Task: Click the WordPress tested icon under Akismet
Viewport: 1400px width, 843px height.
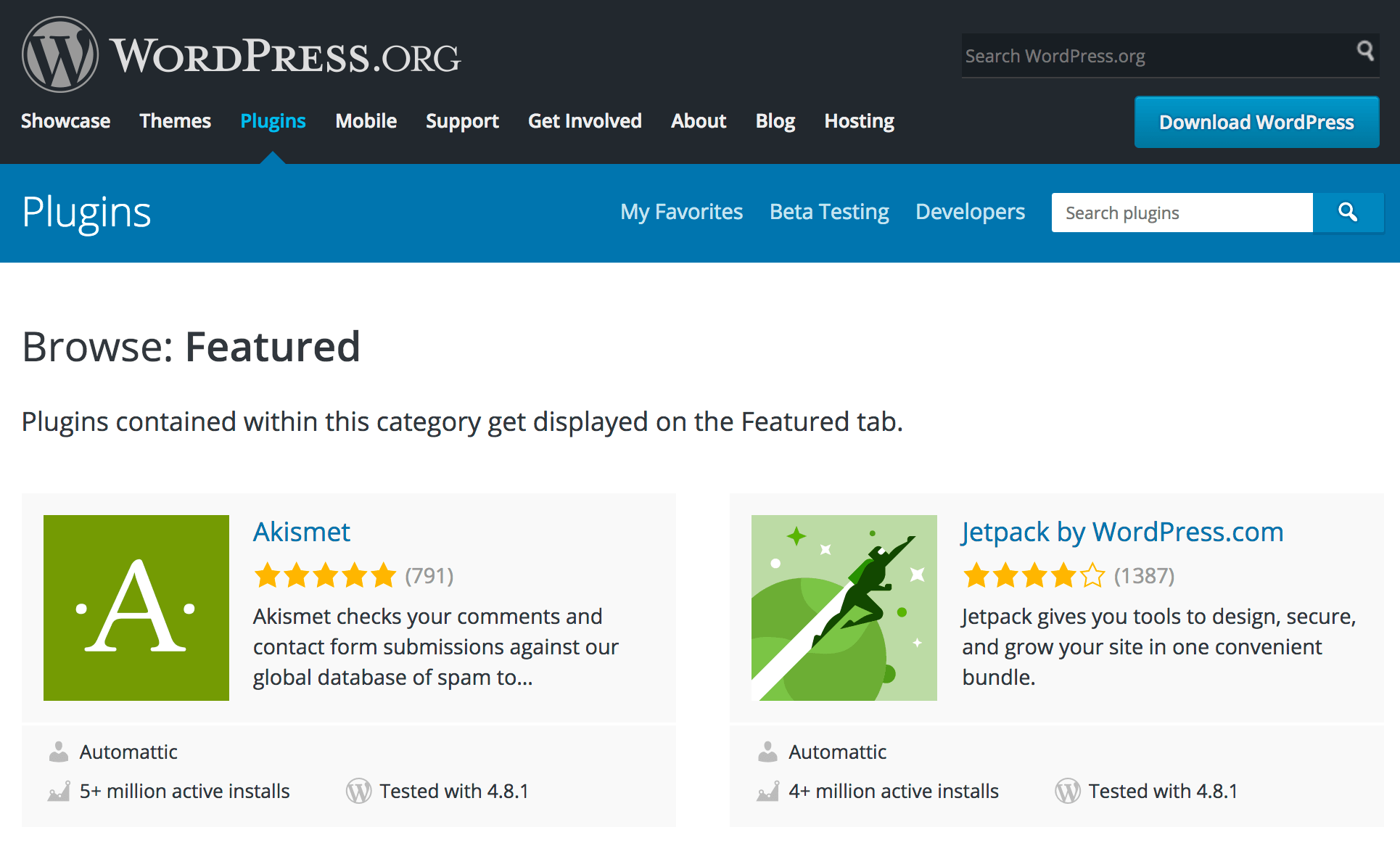Action: coord(358,791)
